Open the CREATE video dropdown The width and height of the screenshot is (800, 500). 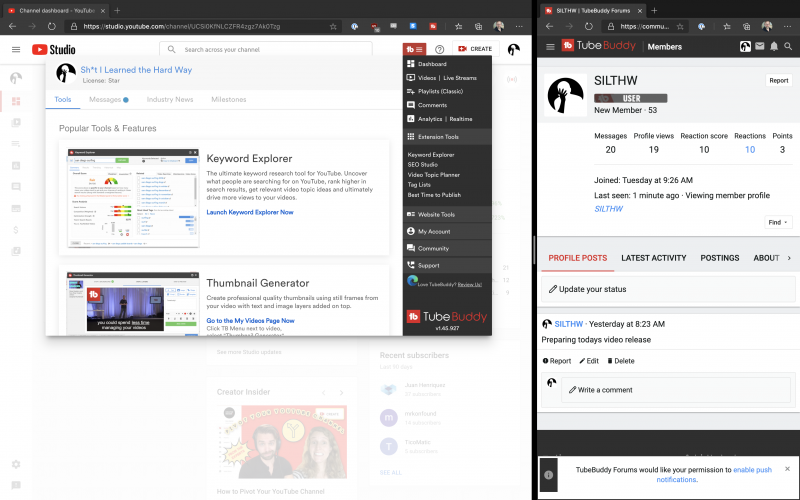click(x=475, y=49)
